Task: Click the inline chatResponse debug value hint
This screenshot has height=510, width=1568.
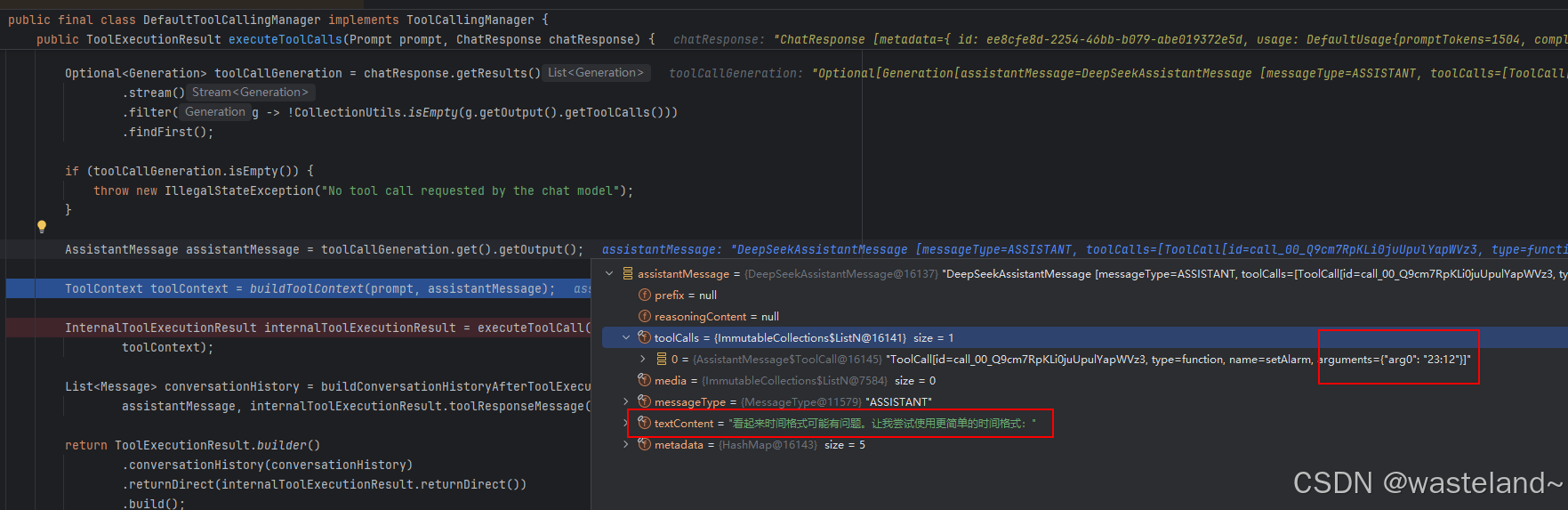Action: [1121, 39]
